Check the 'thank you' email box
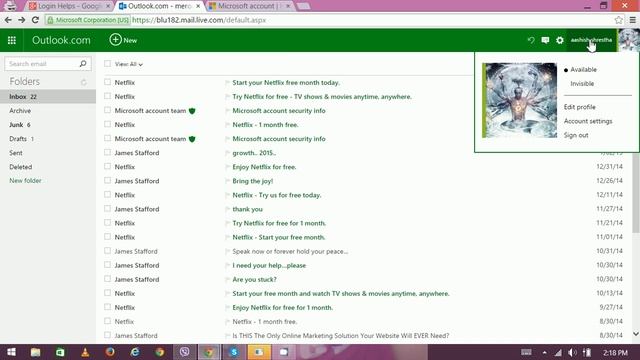Viewport: 640px width, 360px height. pos(107,209)
